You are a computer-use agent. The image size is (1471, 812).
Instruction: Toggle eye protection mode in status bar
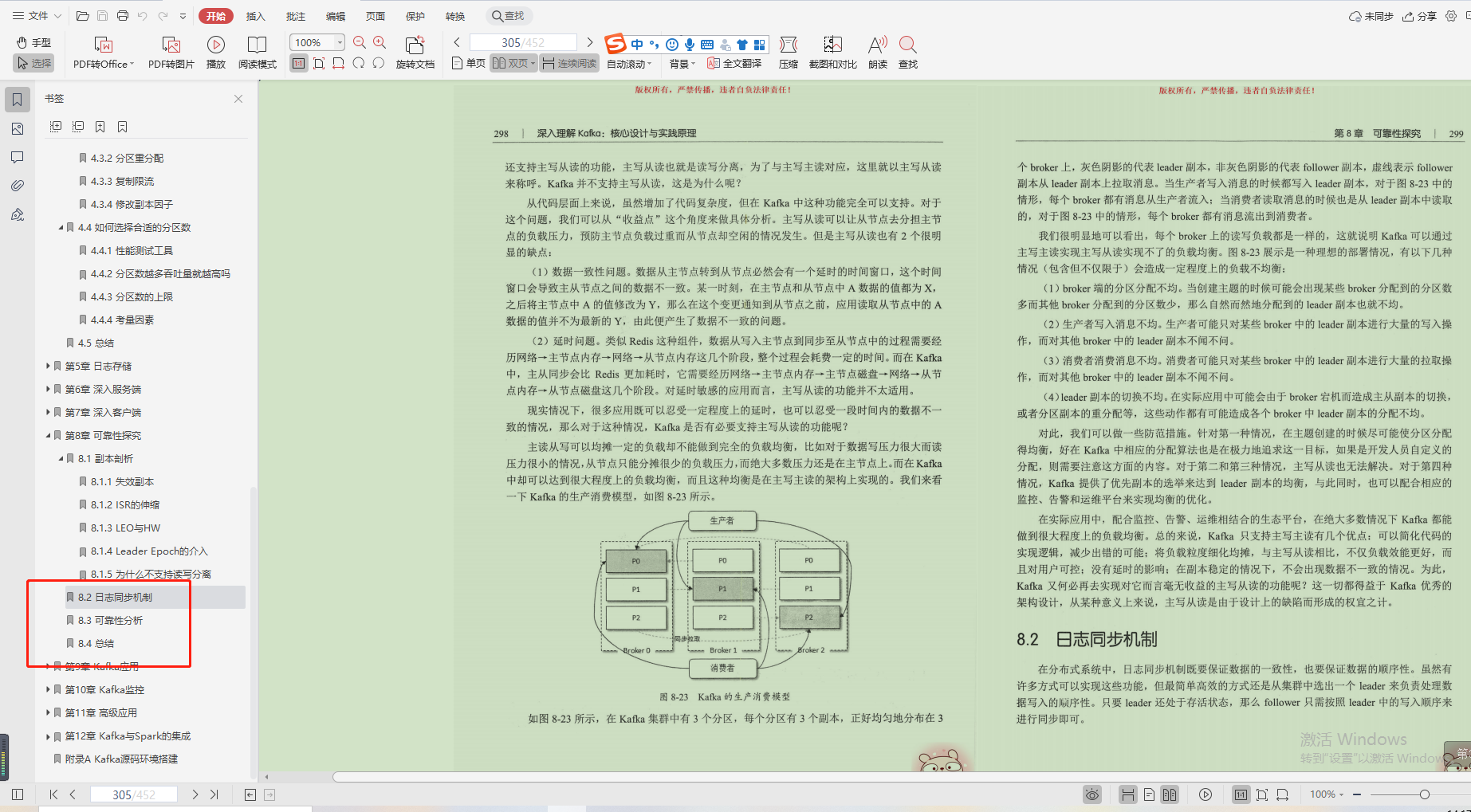click(1092, 794)
